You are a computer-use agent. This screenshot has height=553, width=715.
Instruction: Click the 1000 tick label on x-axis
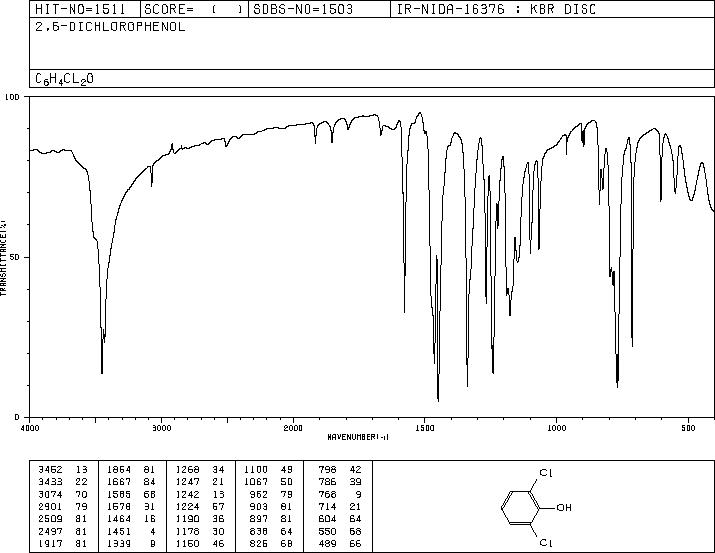[556, 428]
